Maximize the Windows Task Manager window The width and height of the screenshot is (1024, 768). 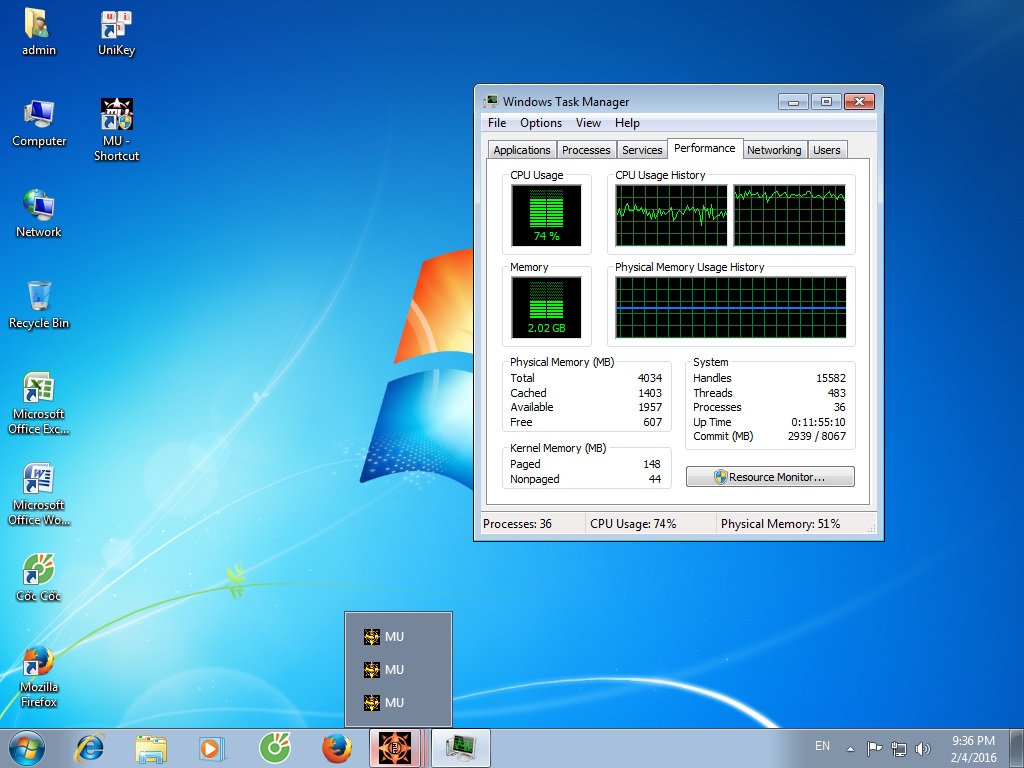click(x=826, y=101)
